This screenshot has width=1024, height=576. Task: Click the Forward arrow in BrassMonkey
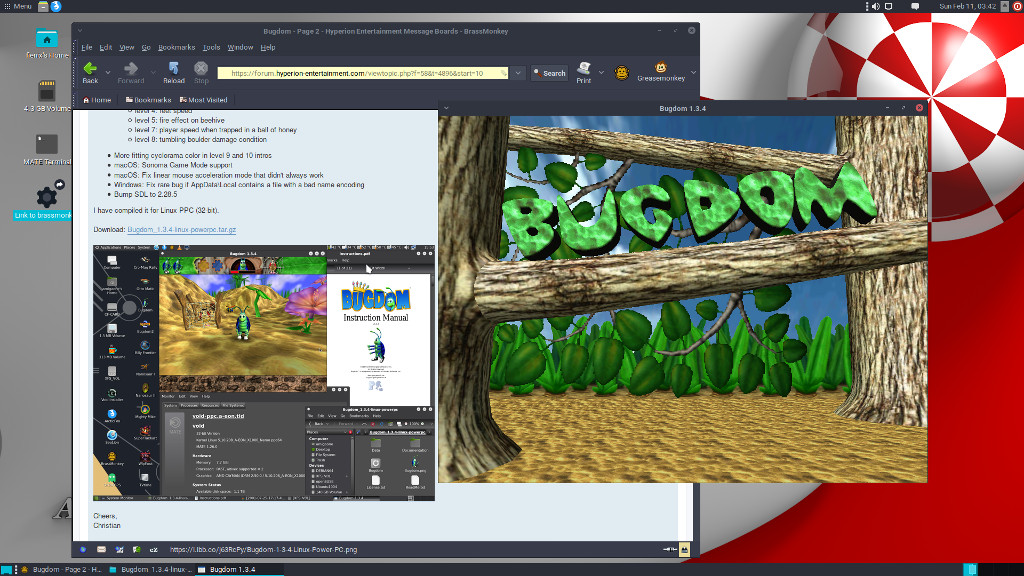tap(131, 72)
